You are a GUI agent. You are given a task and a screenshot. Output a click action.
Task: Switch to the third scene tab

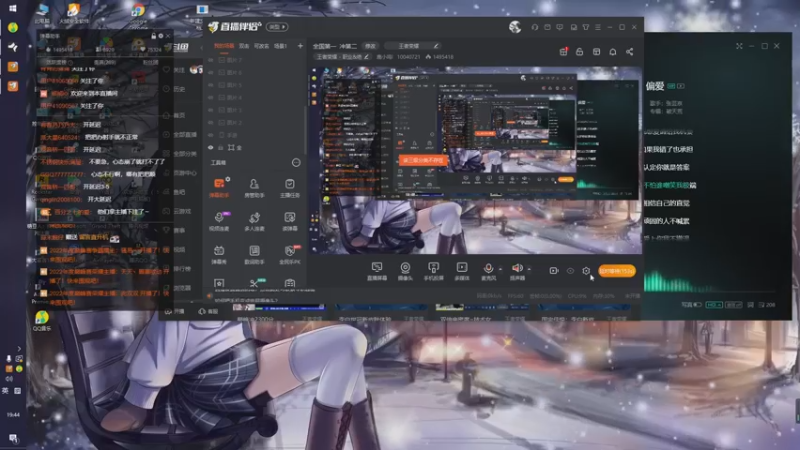click(x=261, y=46)
